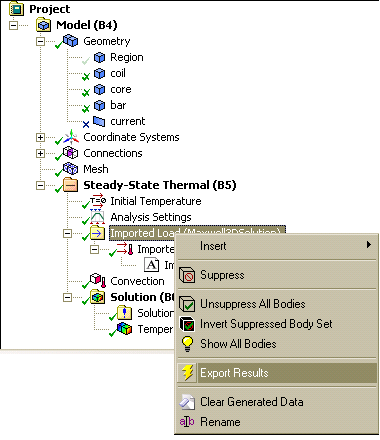The image size is (380, 440).
Task: Choose Suppress from the context menu
Action: (x=276, y=275)
